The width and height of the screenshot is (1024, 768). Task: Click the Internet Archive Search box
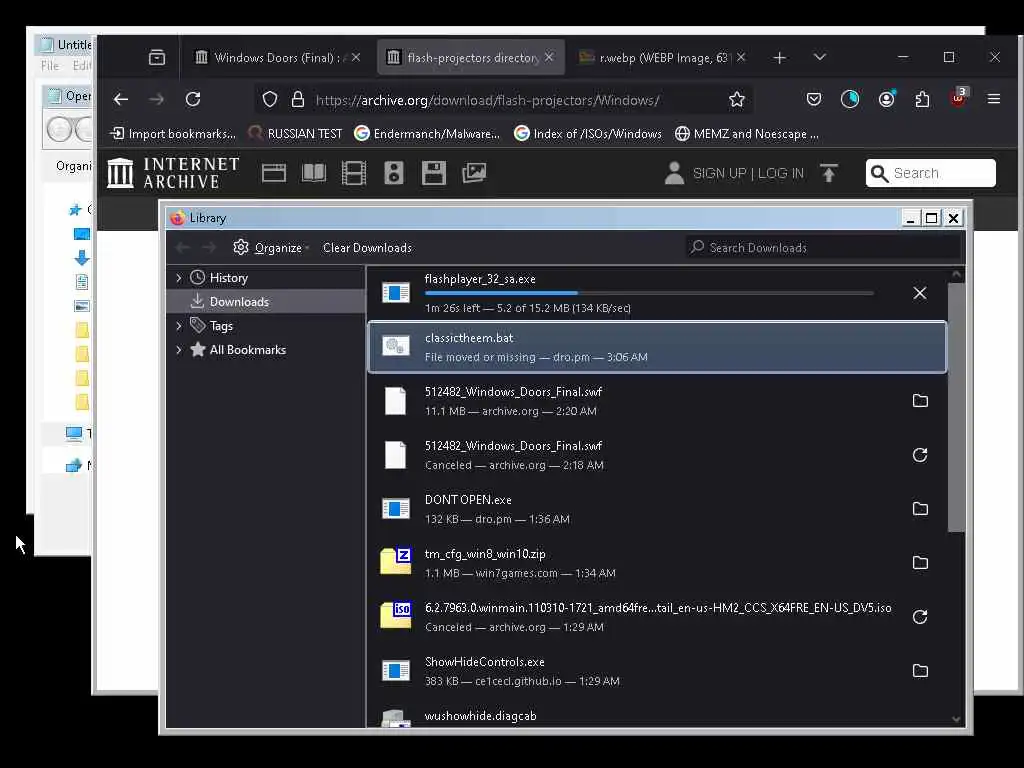click(931, 173)
